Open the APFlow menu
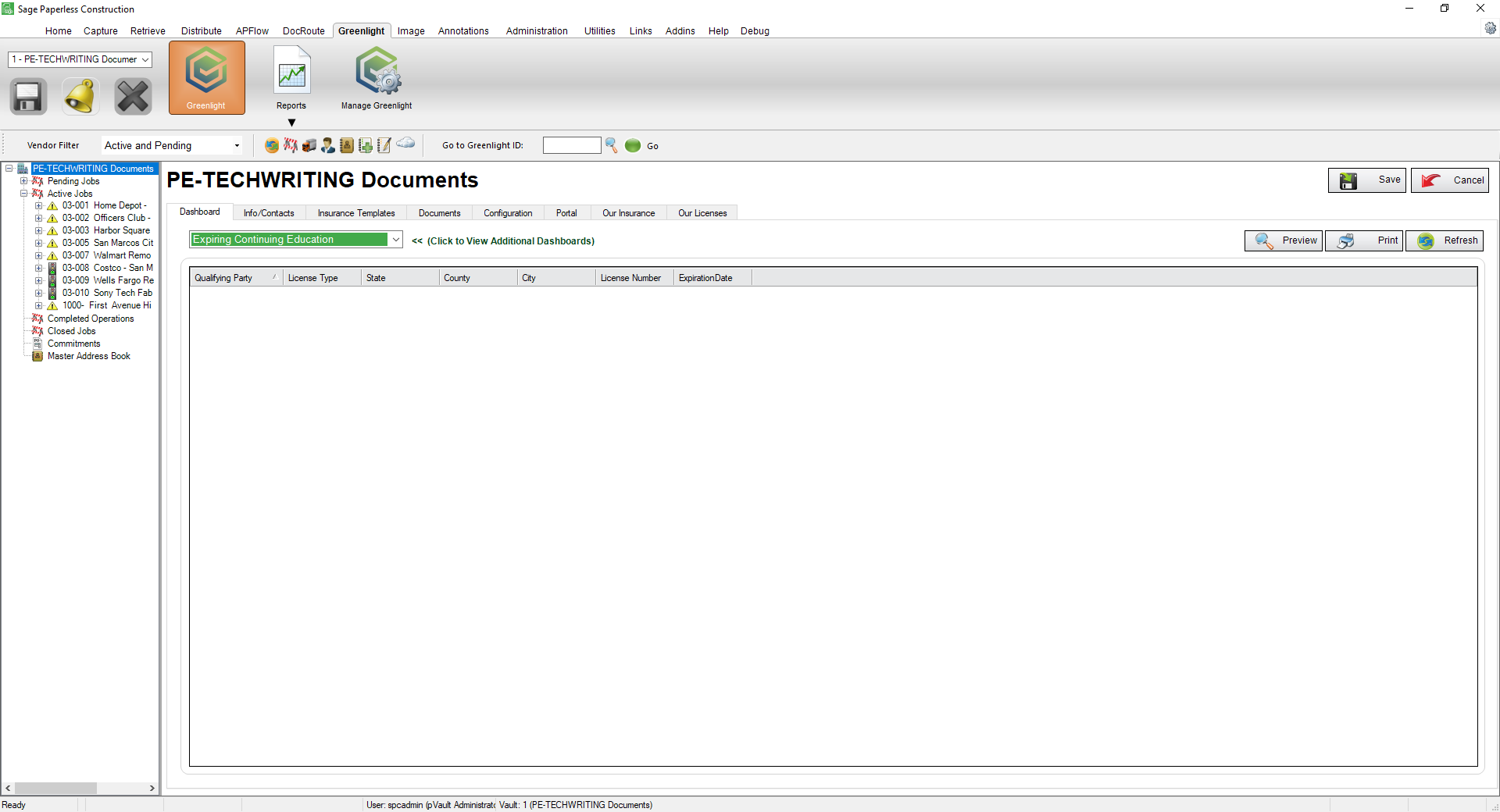1500x812 pixels. [252, 31]
